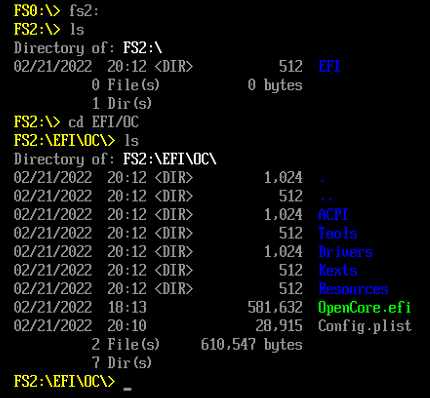430x398 pixels.
Task: Click the blue EFI directory name
Action: click(329, 66)
